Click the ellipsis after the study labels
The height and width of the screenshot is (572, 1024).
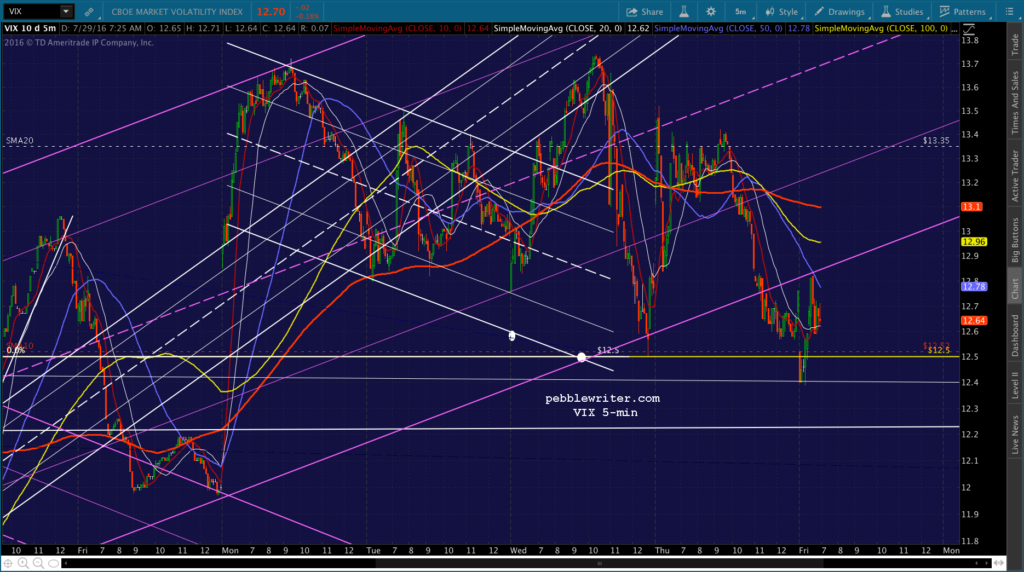(954, 29)
